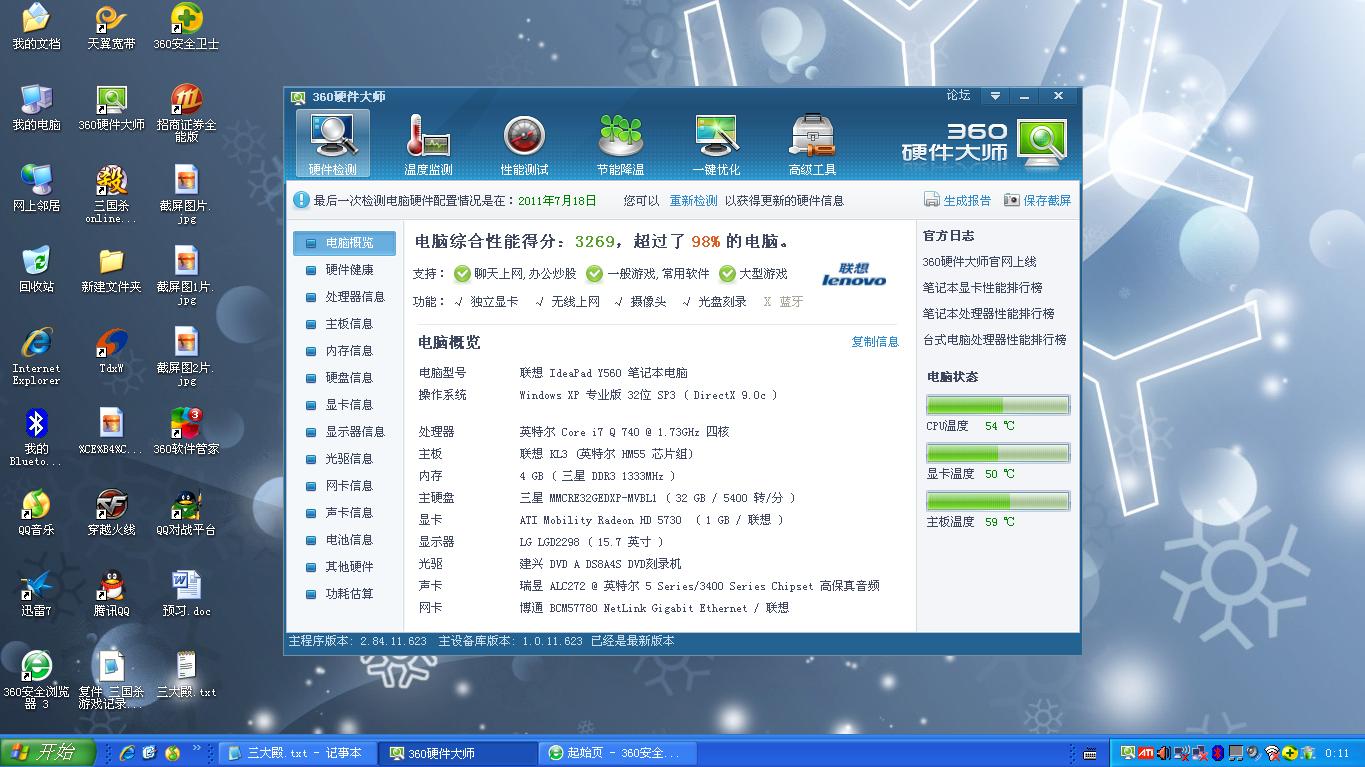Image resolution: width=1365 pixels, height=767 pixels.
Task: Click the 360软件管家 desktop icon
Action: (186, 432)
